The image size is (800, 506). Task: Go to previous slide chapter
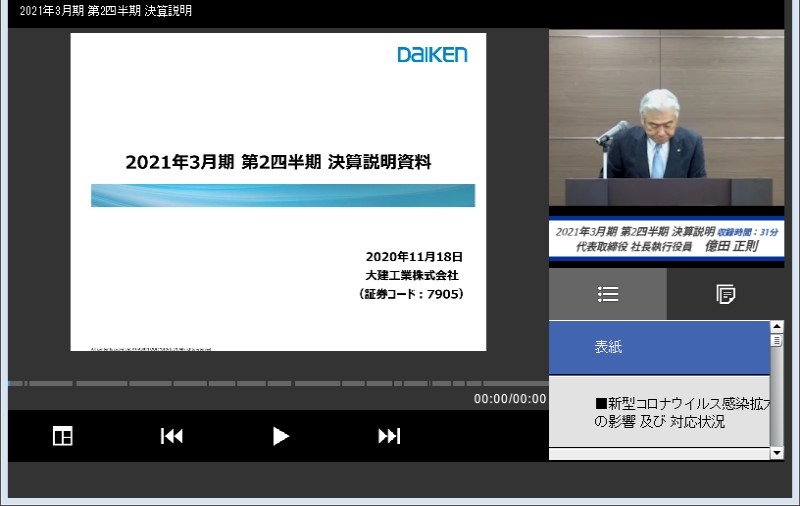[171, 436]
